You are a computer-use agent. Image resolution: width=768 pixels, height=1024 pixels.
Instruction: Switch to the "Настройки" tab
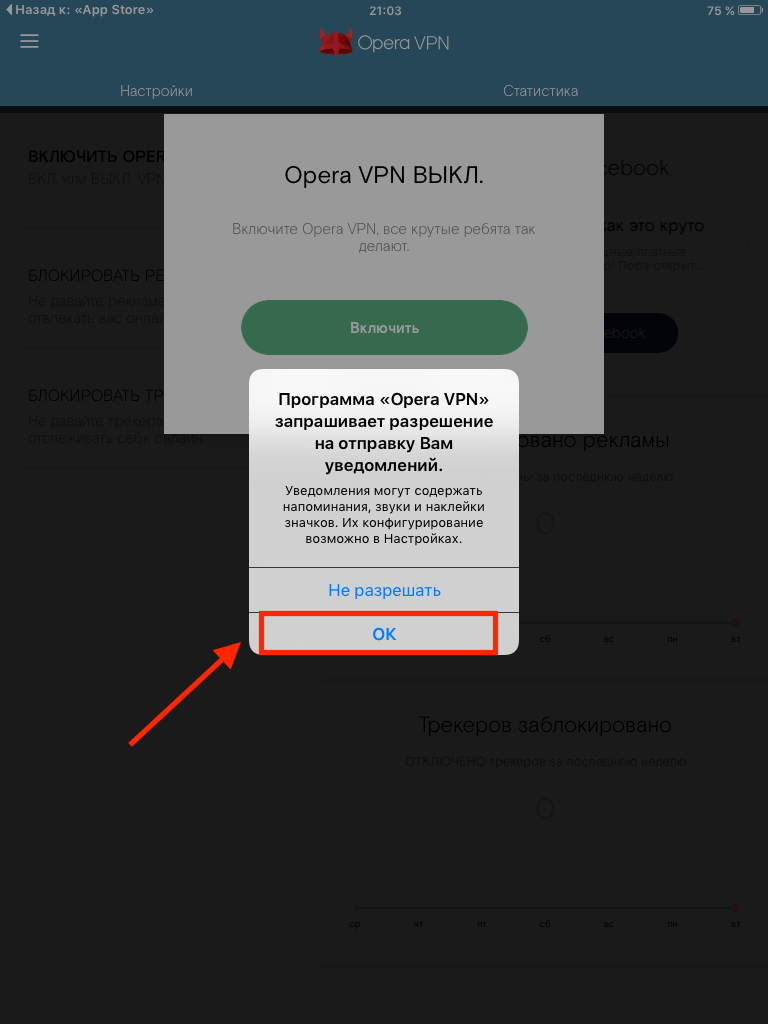(x=156, y=91)
